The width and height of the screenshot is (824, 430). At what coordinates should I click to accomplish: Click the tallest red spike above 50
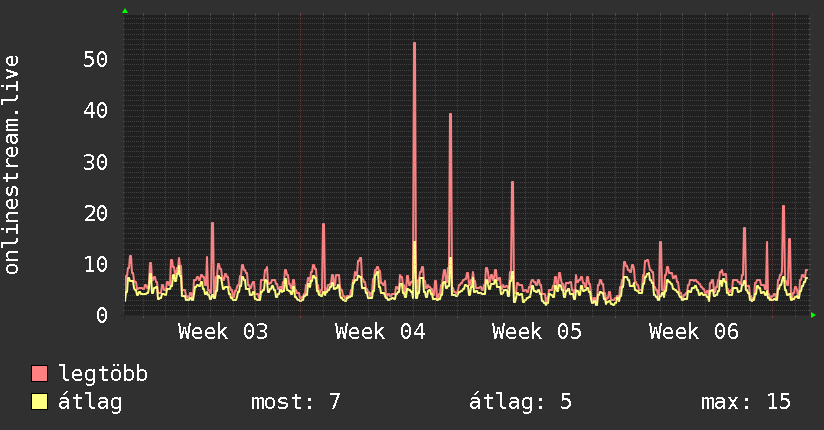point(415,142)
